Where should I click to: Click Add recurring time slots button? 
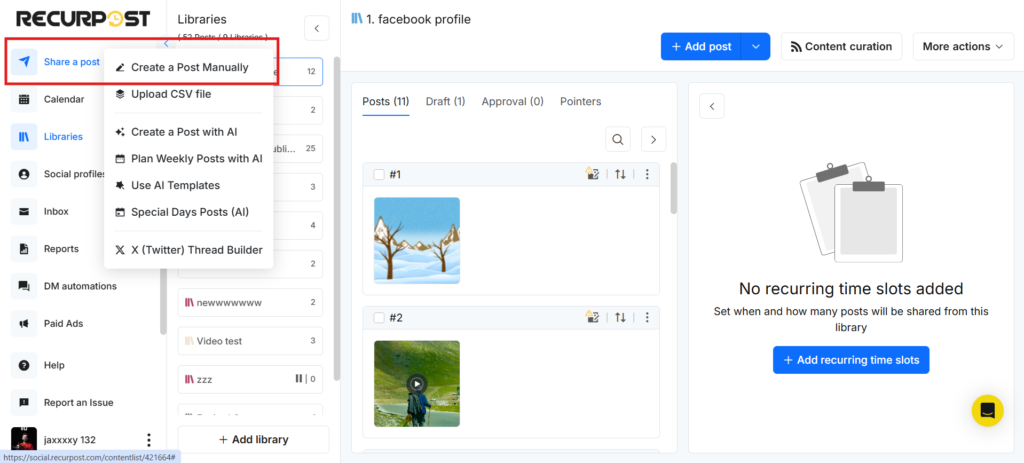pos(851,360)
